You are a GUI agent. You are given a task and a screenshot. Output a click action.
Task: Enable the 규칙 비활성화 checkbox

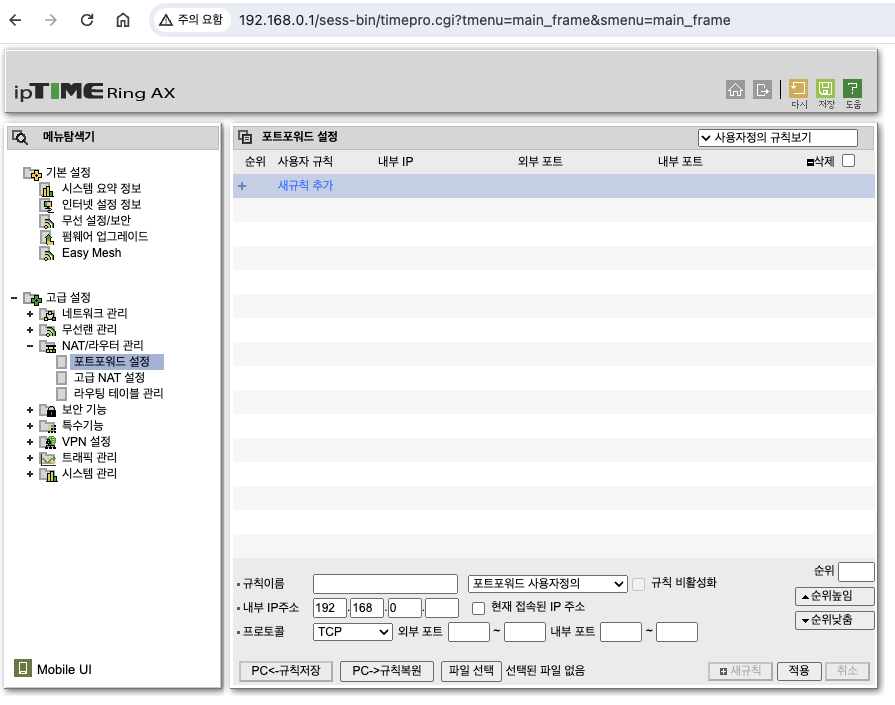(639, 584)
